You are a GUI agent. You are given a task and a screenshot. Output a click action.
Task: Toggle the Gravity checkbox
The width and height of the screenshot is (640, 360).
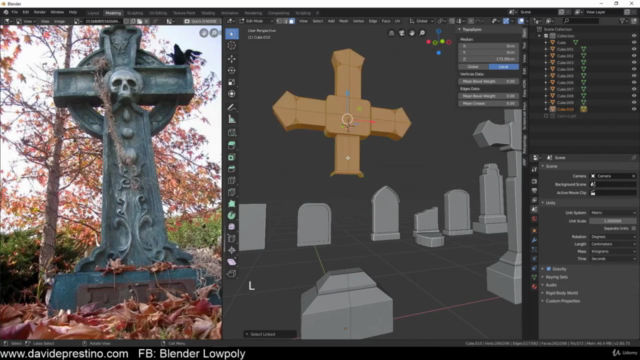pos(549,269)
